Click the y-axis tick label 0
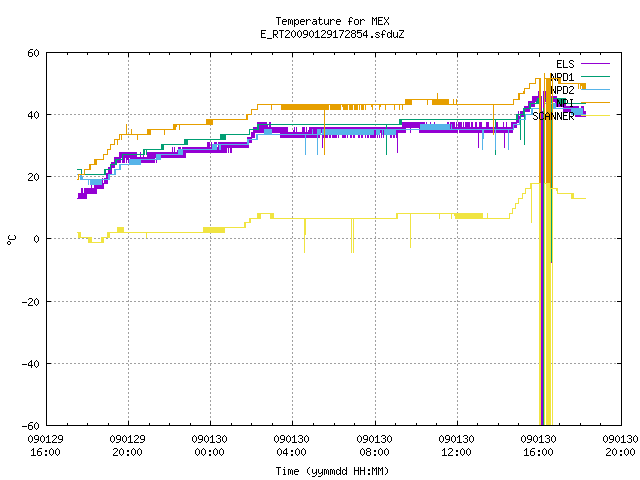The image size is (640, 480). (36, 239)
